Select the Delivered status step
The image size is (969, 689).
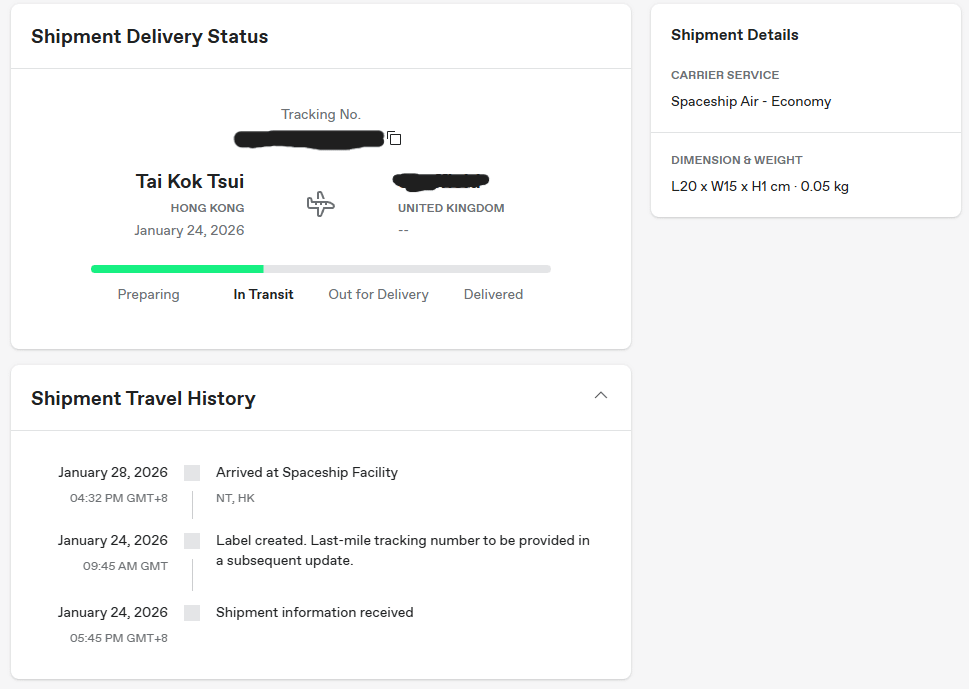point(493,295)
